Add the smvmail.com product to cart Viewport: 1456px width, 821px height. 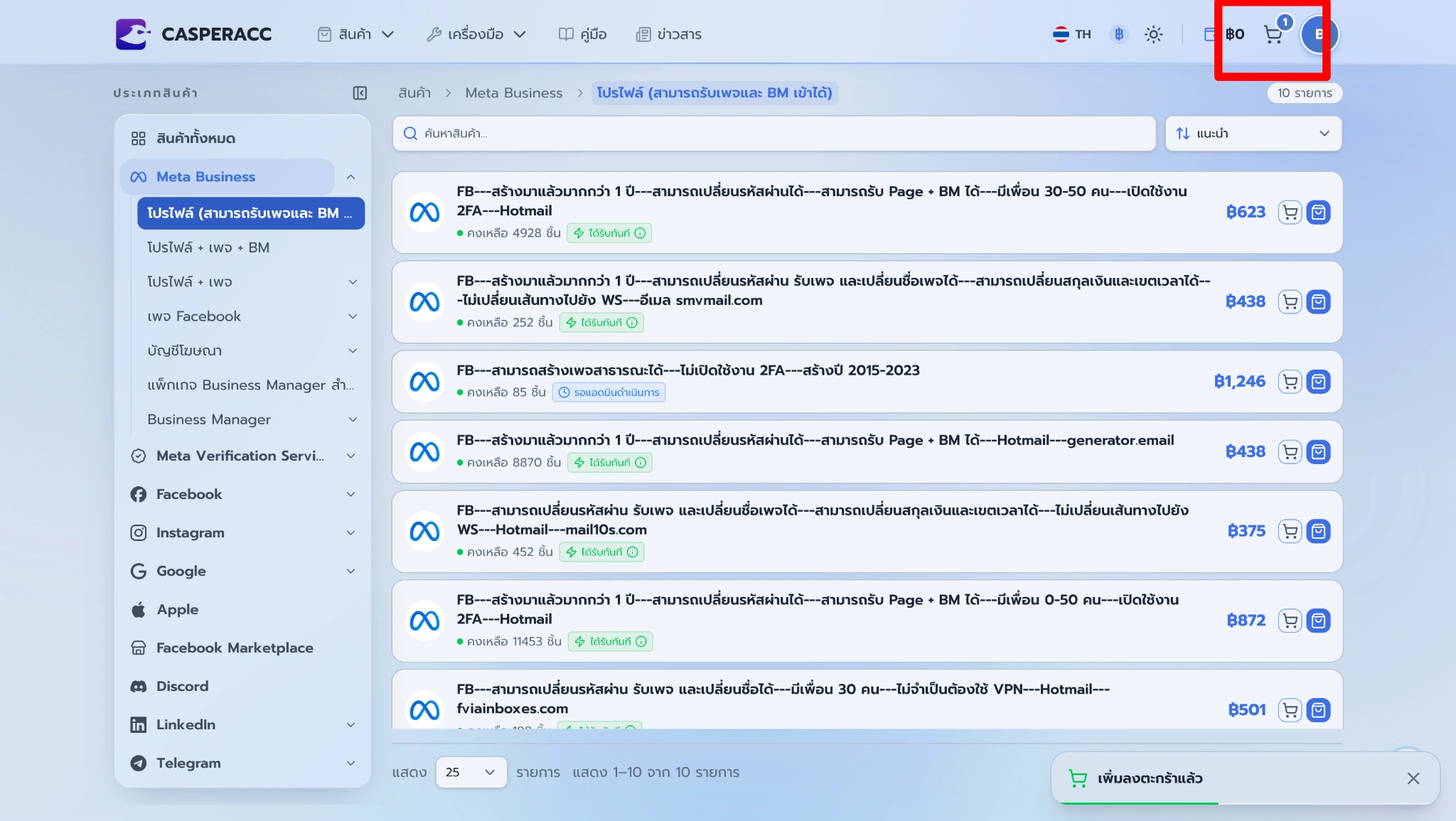[x=1290, y=302]
